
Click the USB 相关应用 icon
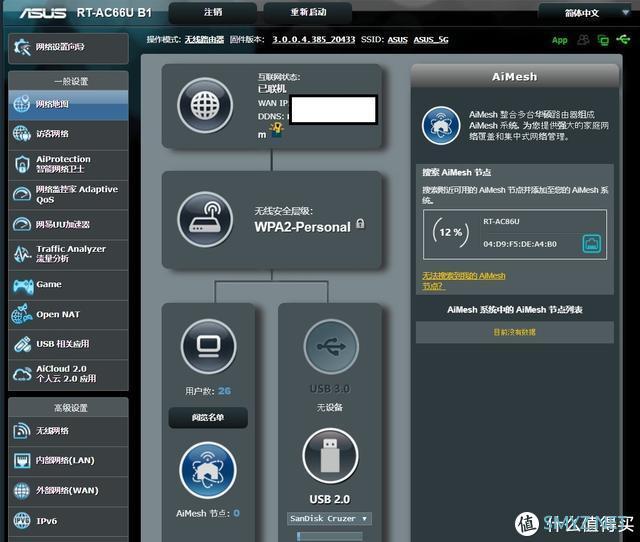pyautogui.click(x=22, y=344)
